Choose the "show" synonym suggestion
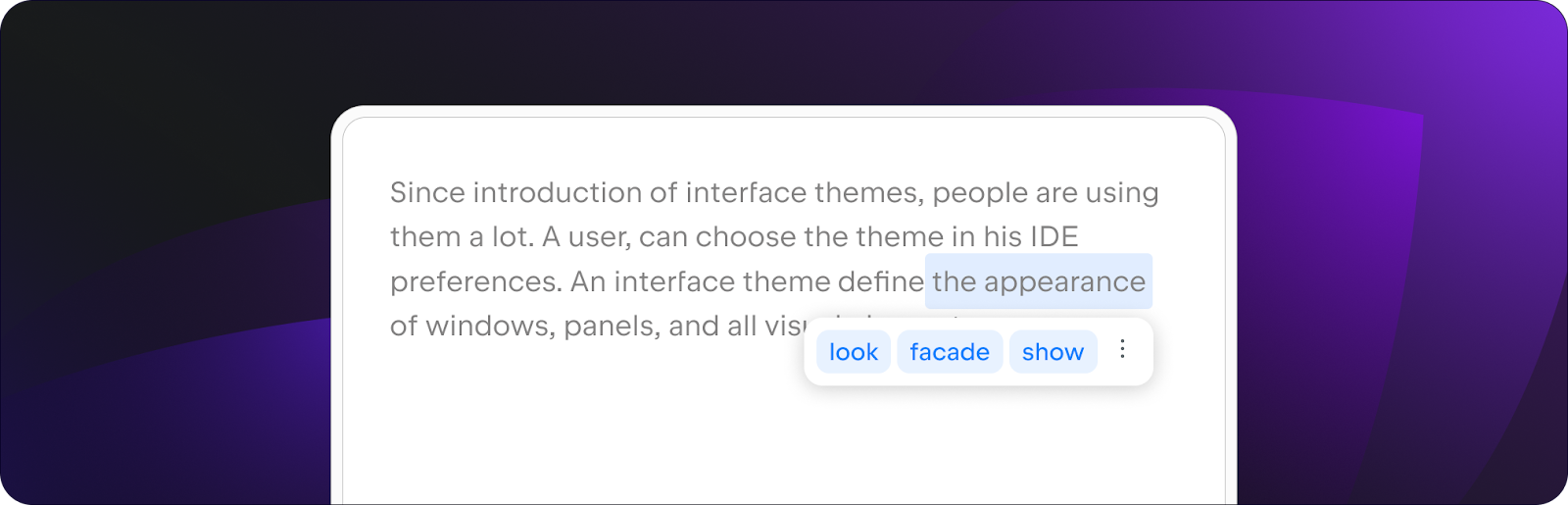 (x=1053, y=352)
